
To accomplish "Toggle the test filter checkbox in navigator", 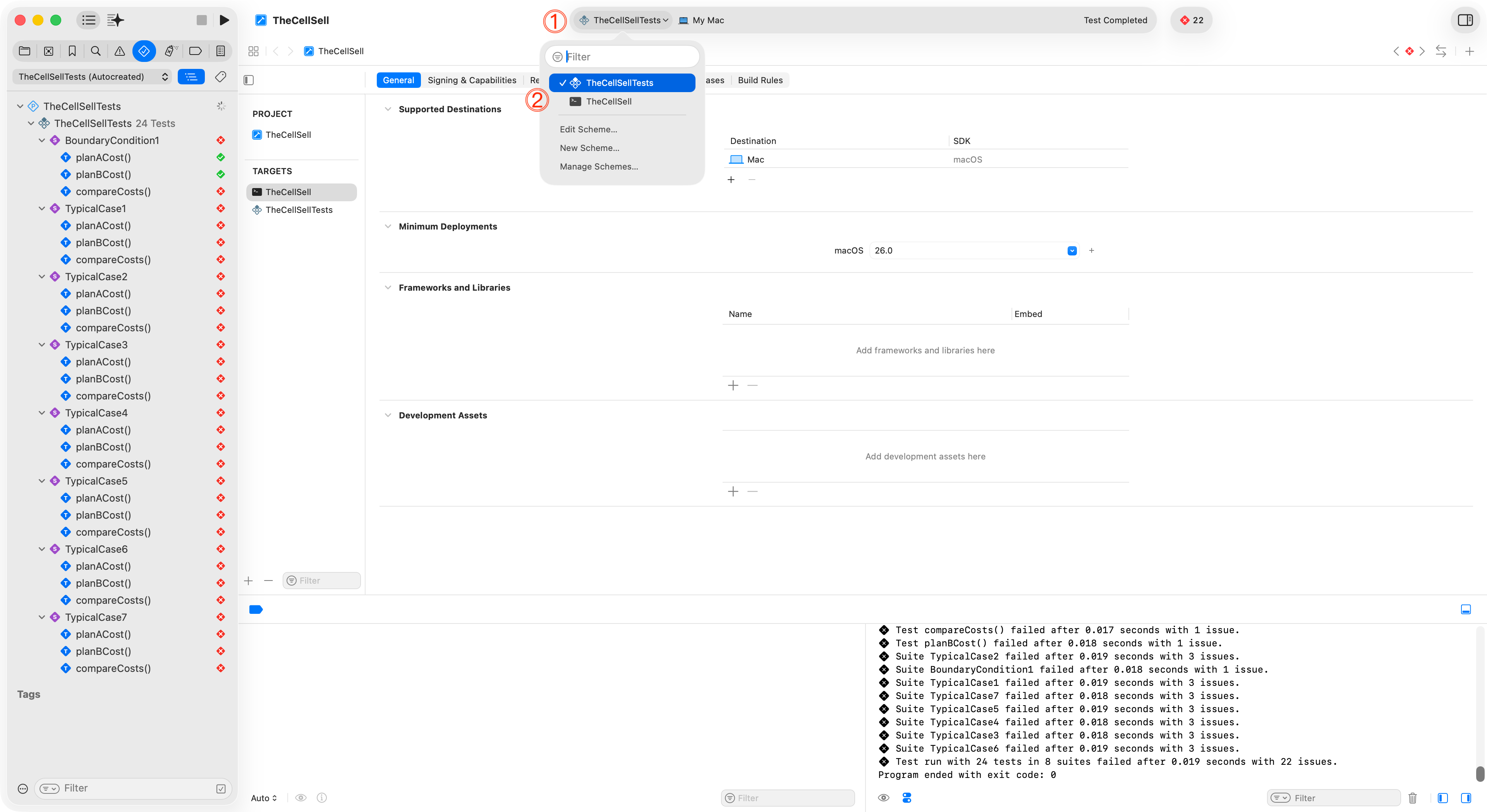I will click(220, 788).
